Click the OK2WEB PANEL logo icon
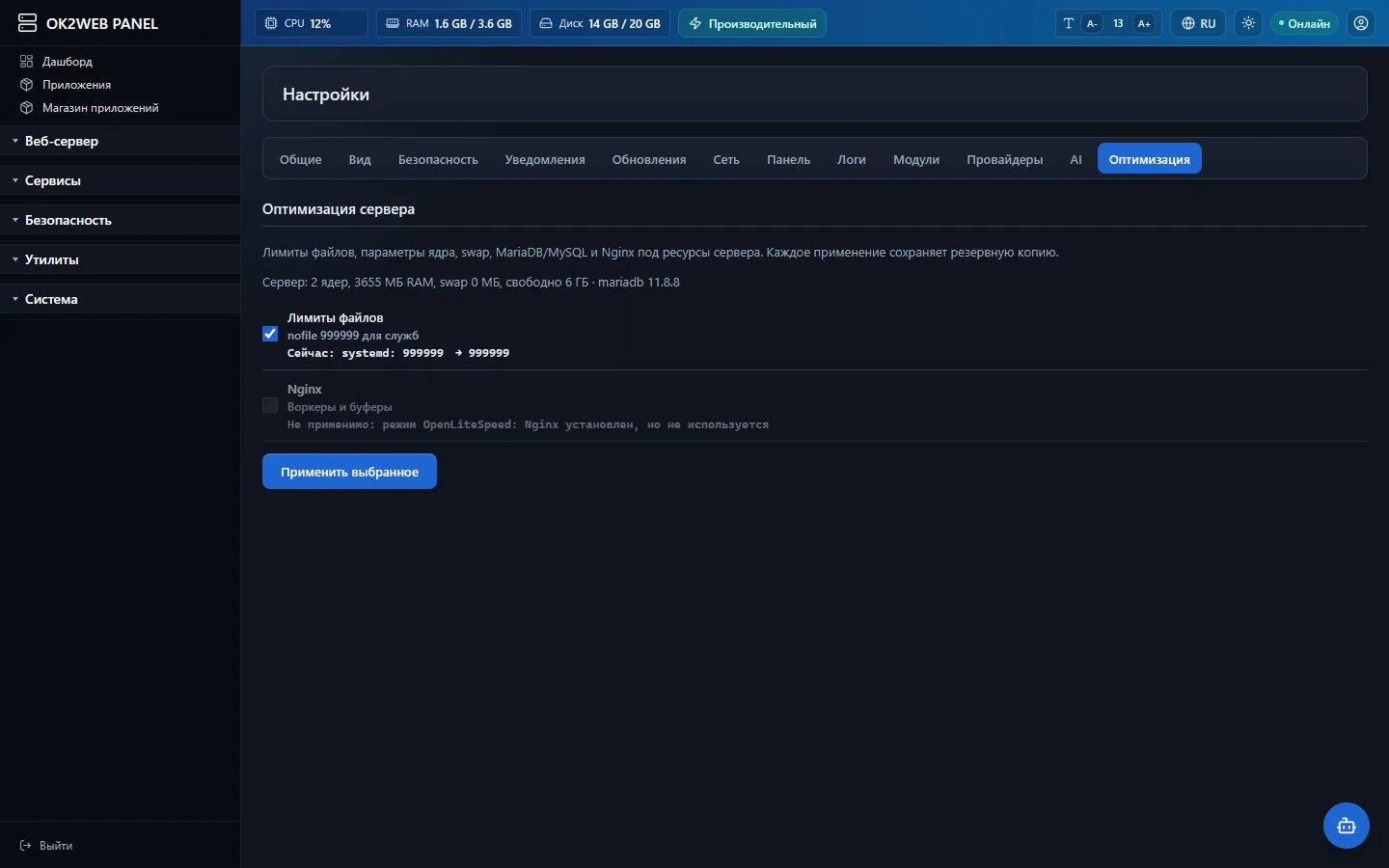The image size is (1389, 868). pyautogui.click(x=27, y=23)
